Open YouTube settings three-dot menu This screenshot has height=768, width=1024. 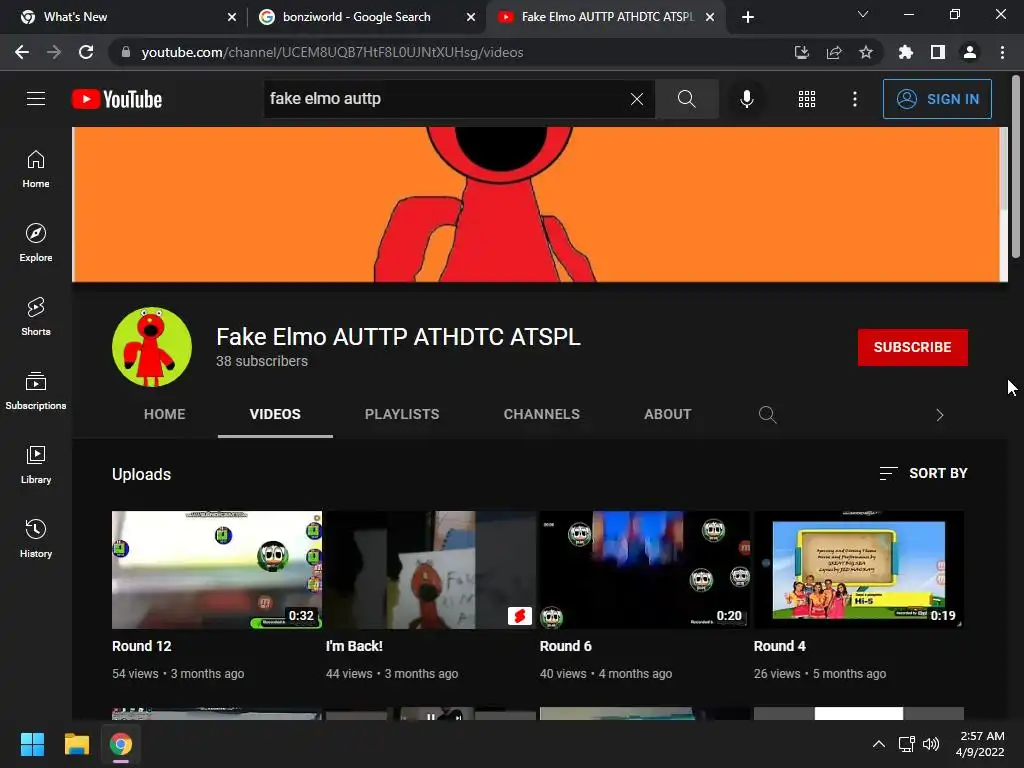[x=855, y=99]
